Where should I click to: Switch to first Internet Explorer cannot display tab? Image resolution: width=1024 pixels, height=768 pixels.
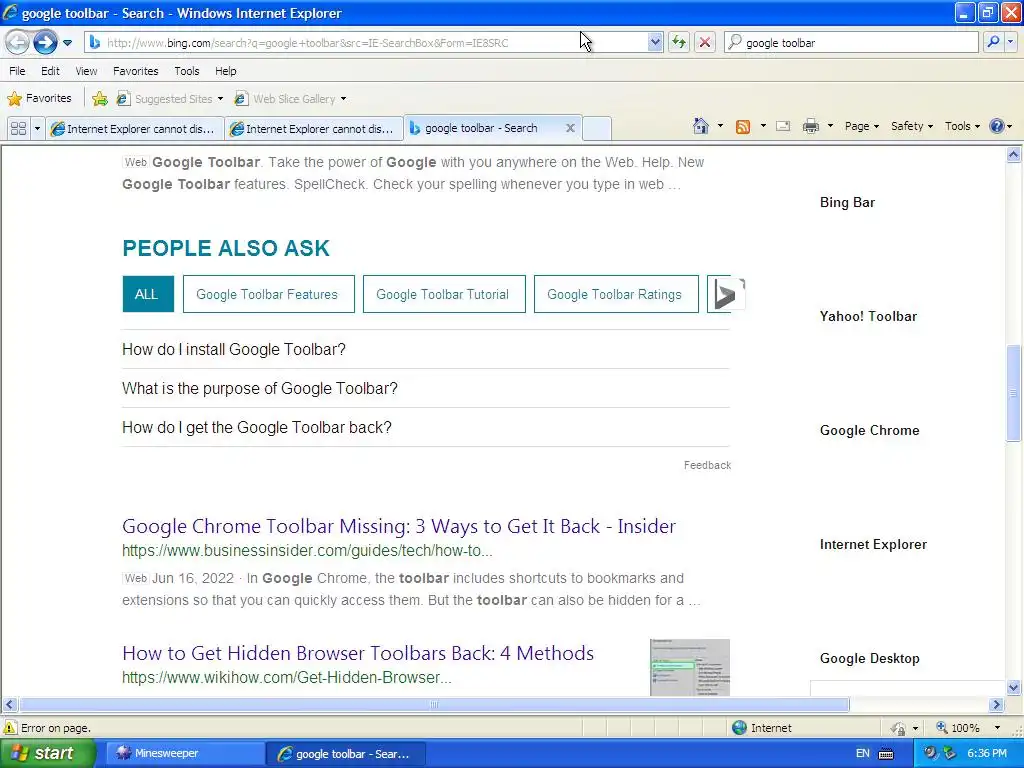click(135, 129)
